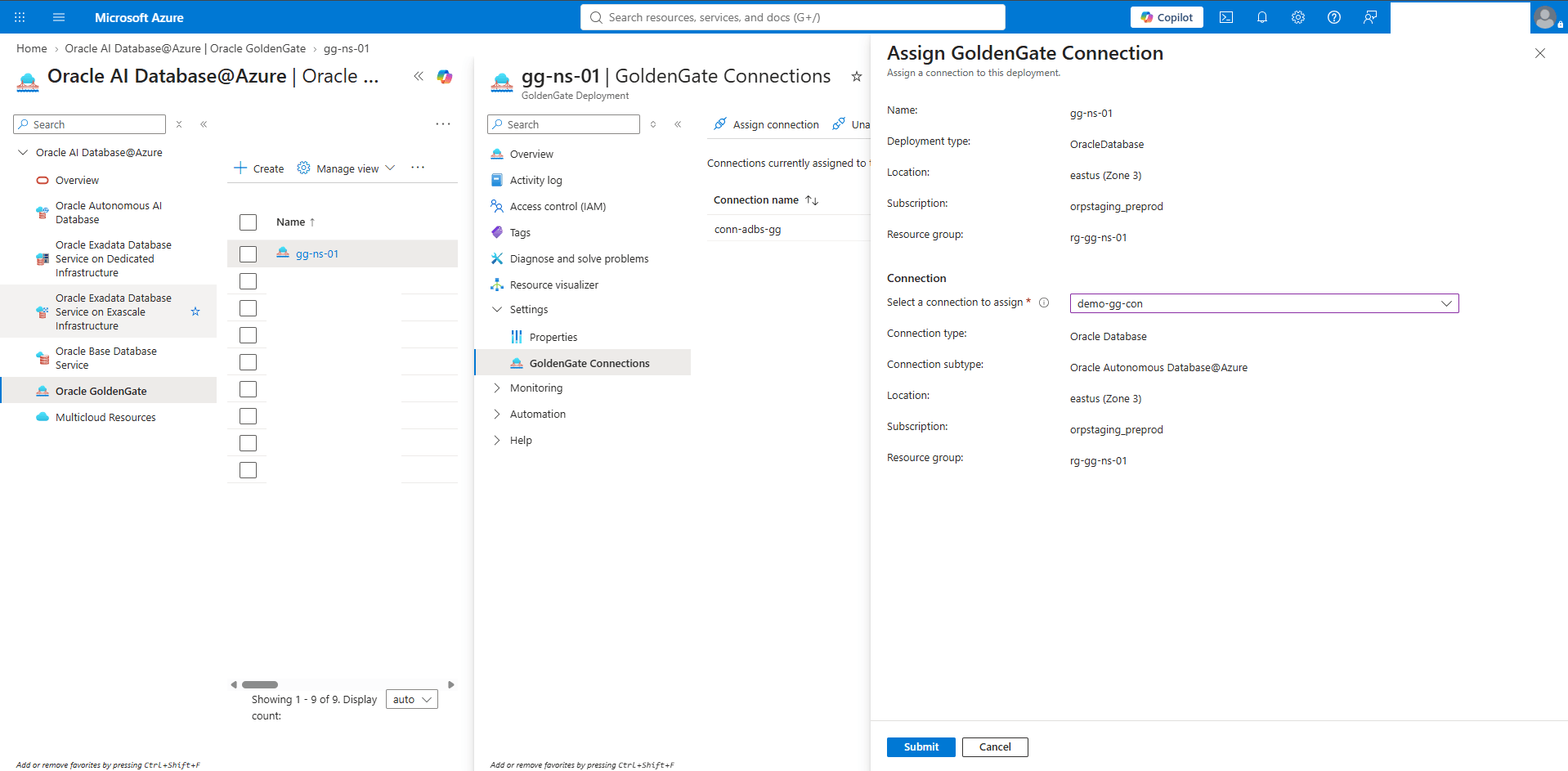This screenshot has width=1568, height=771.
Task: Click the info icon next to connection selector
Action: 1044,303
